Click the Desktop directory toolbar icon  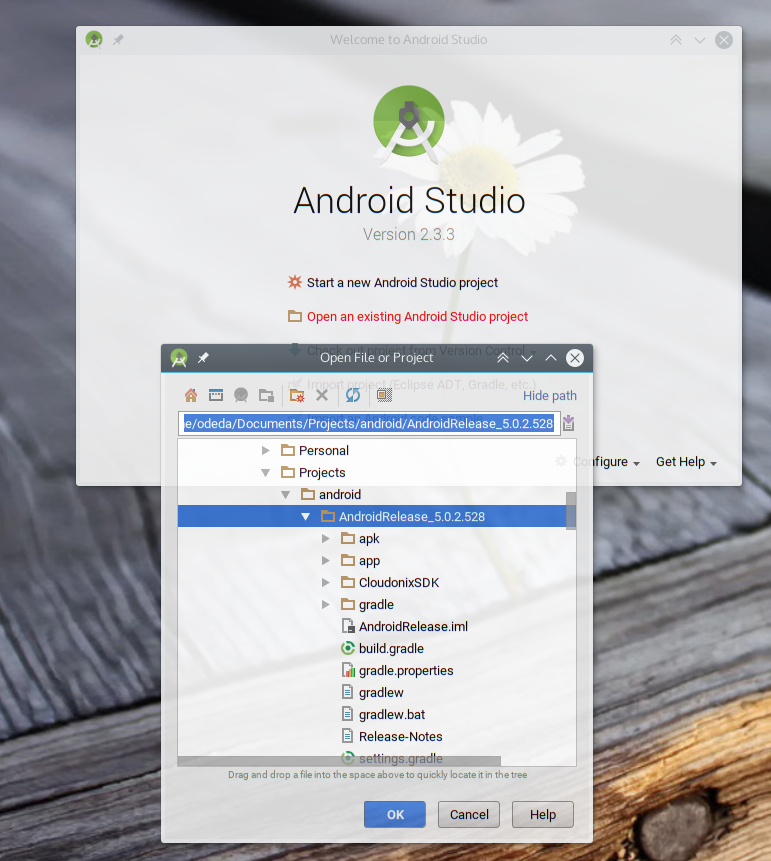(x=215, y=395)
